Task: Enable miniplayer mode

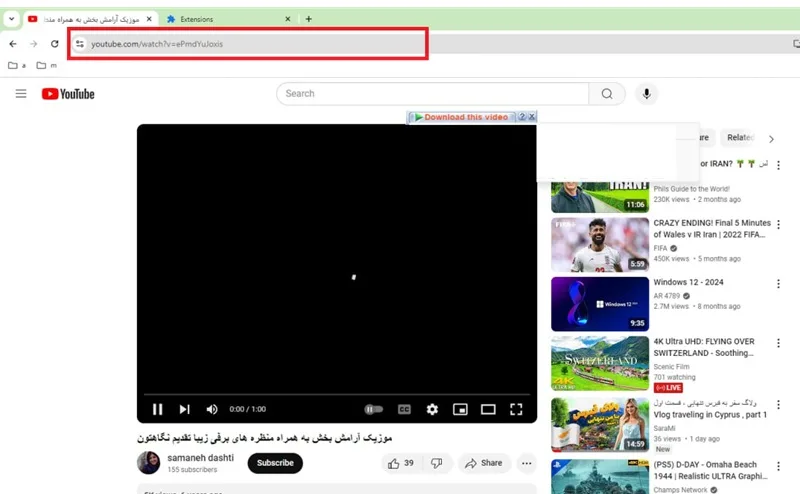Action: point(460,409)
